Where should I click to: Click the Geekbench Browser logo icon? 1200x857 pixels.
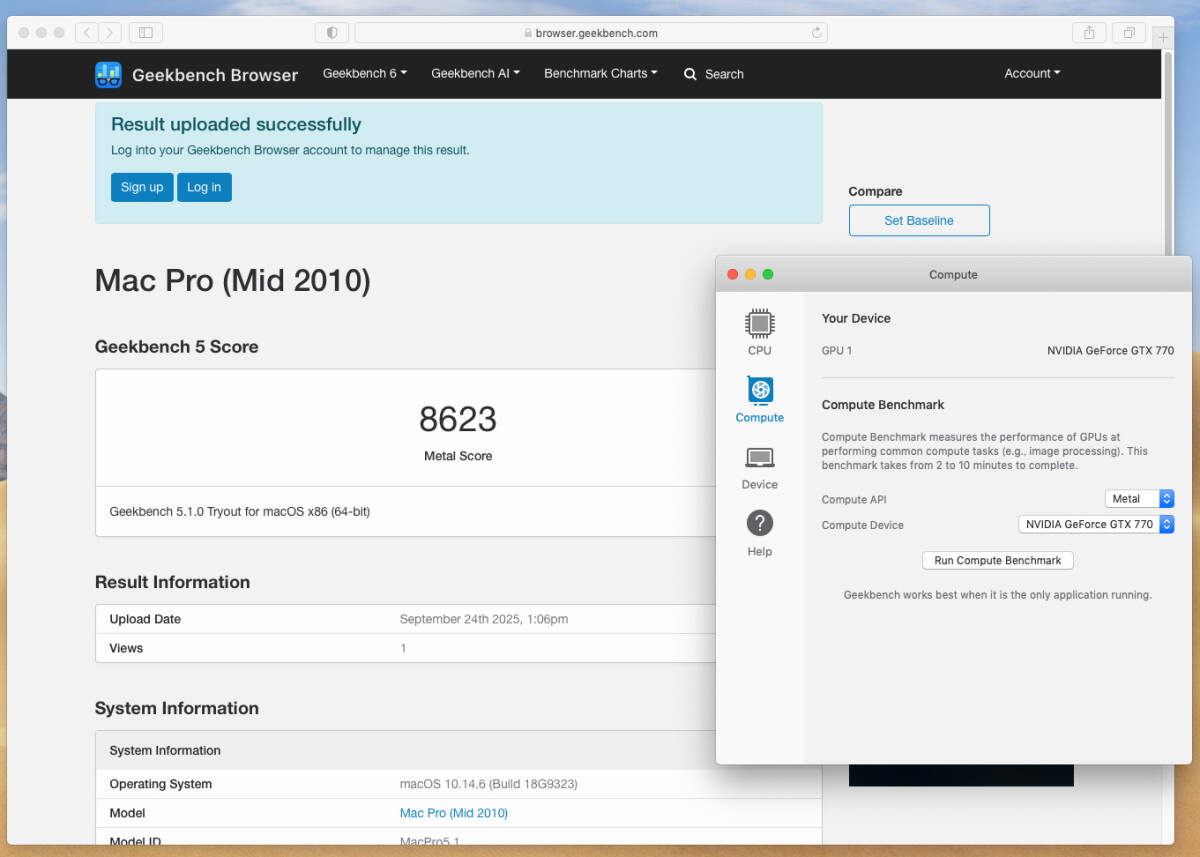click(108, 75)
